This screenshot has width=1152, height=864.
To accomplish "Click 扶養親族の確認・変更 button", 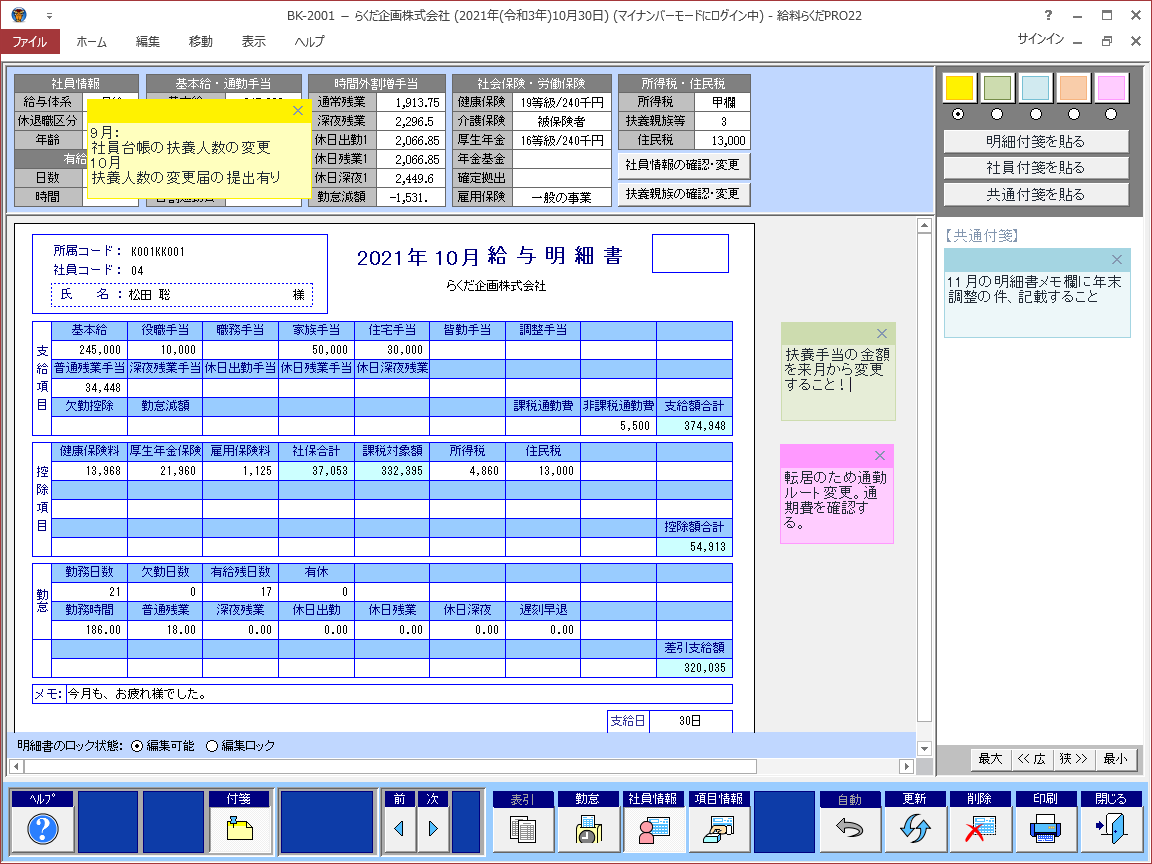I will (x=683, y=194).
